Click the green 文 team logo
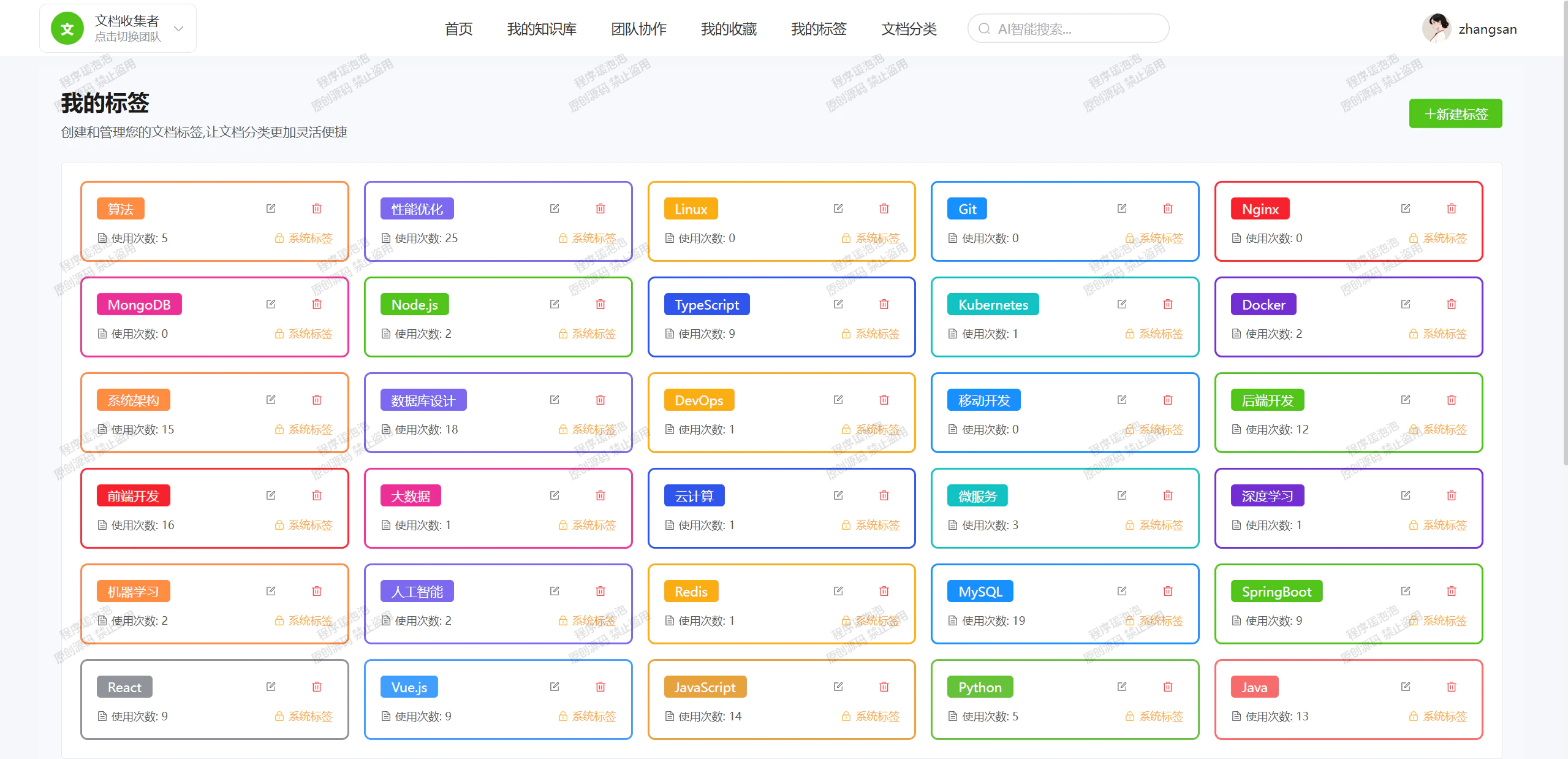This screenshot has height=759, width=1568. pyautogui.click(x=67, y=28)
